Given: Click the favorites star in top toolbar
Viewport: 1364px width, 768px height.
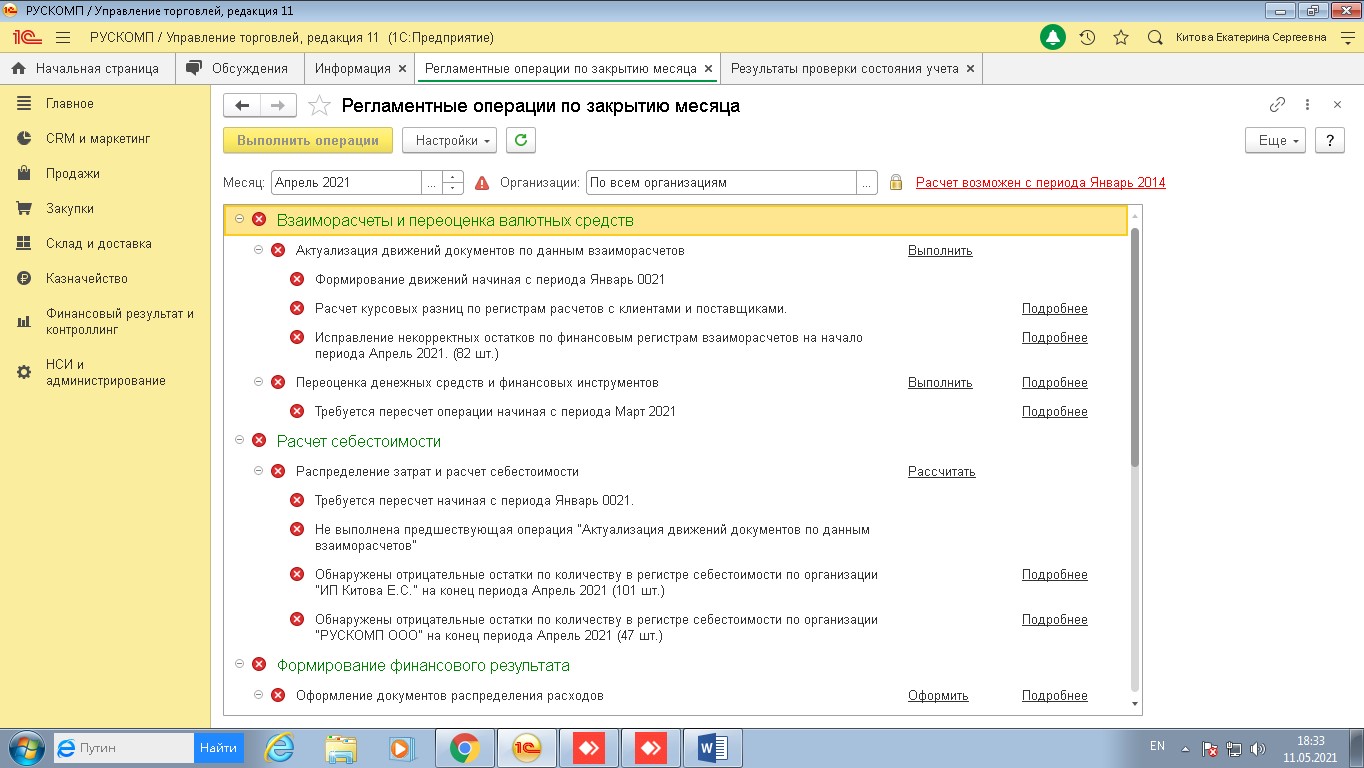Looking at the screenshot, I should click(1121, 38).
